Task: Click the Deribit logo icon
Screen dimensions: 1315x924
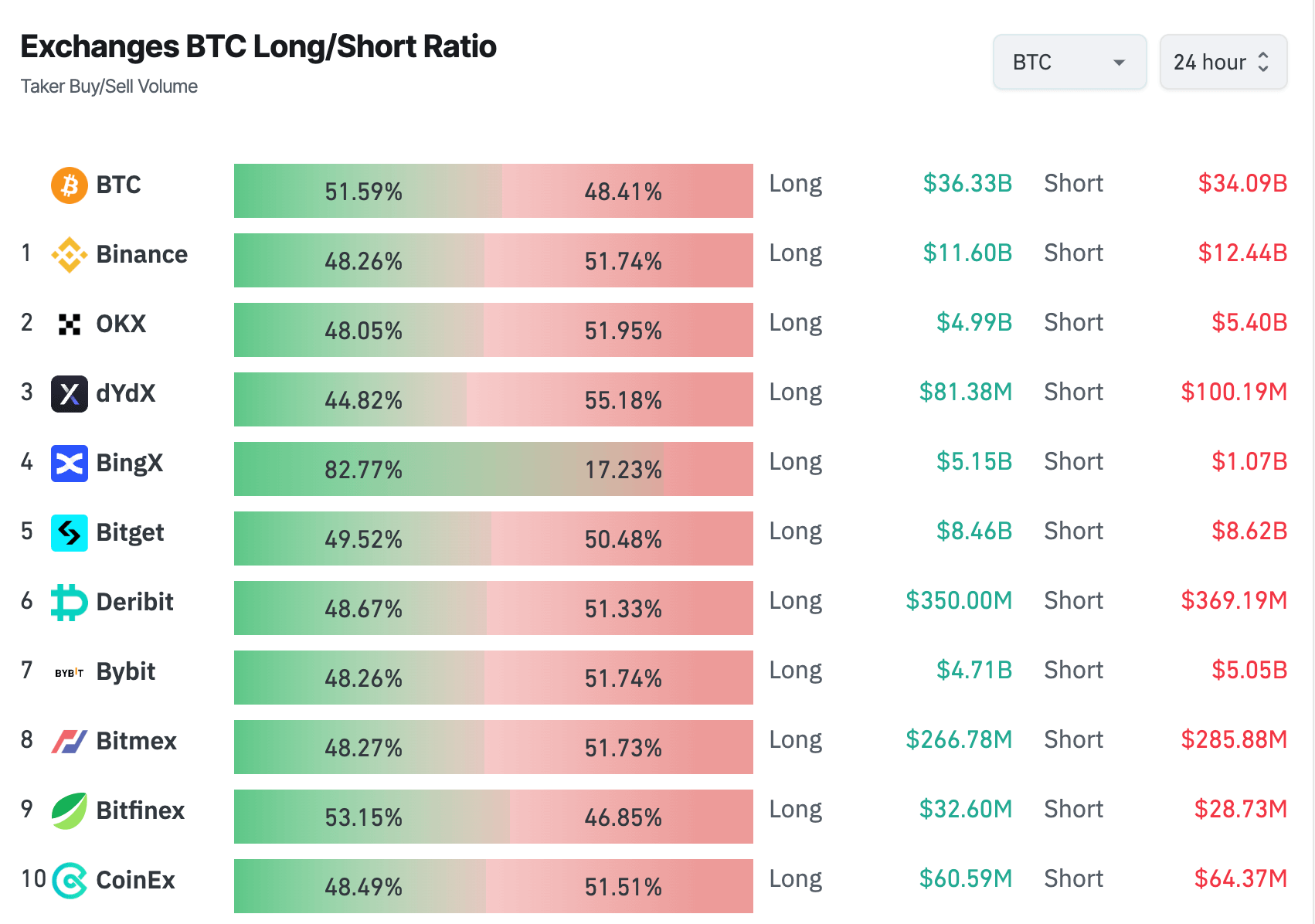Action: pos(70,603)
